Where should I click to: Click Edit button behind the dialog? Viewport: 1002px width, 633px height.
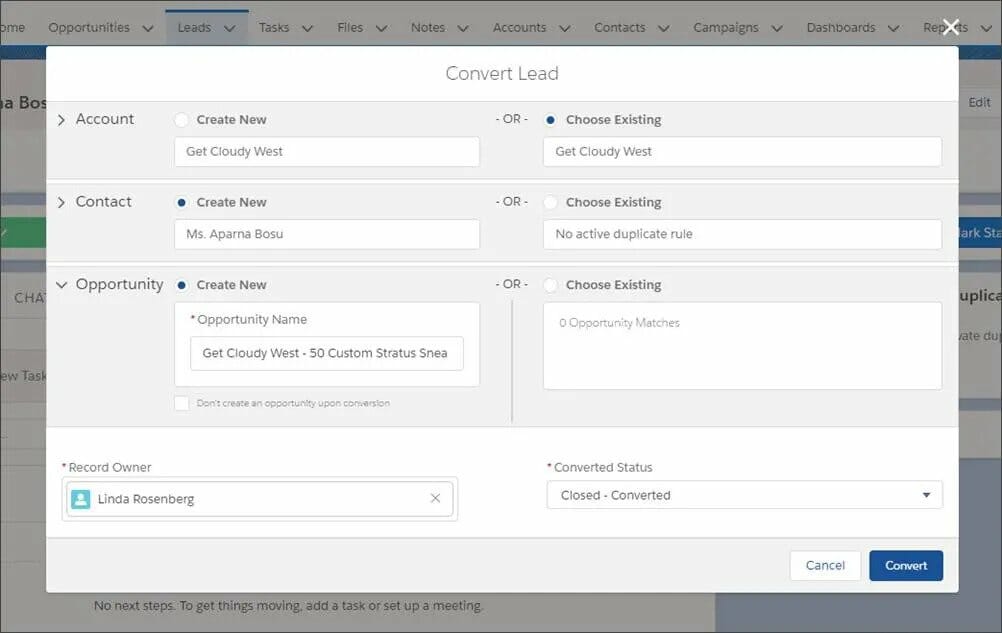pyautogui.click(x=979, y=102)
